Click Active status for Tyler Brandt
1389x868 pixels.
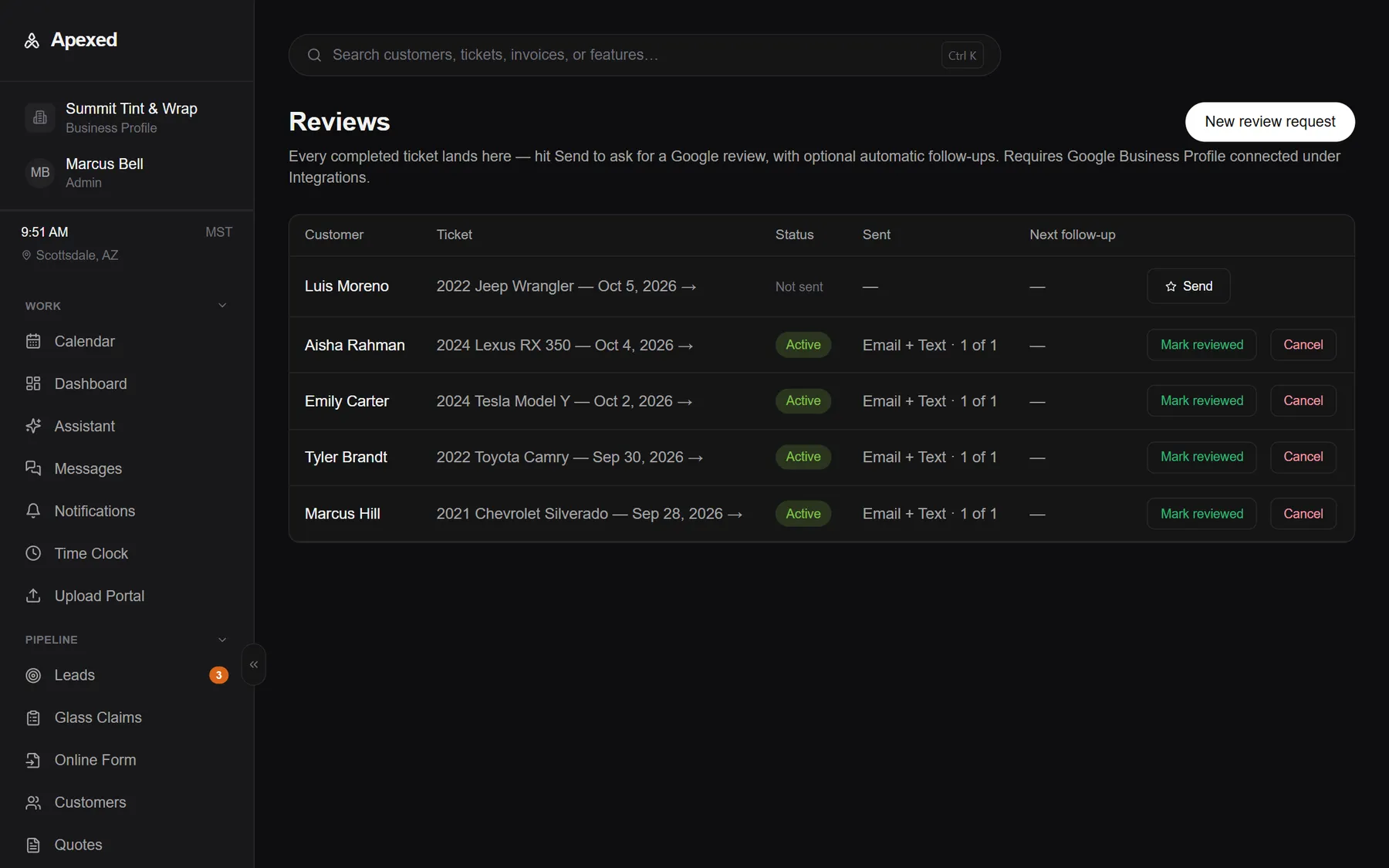coord(803,457)
